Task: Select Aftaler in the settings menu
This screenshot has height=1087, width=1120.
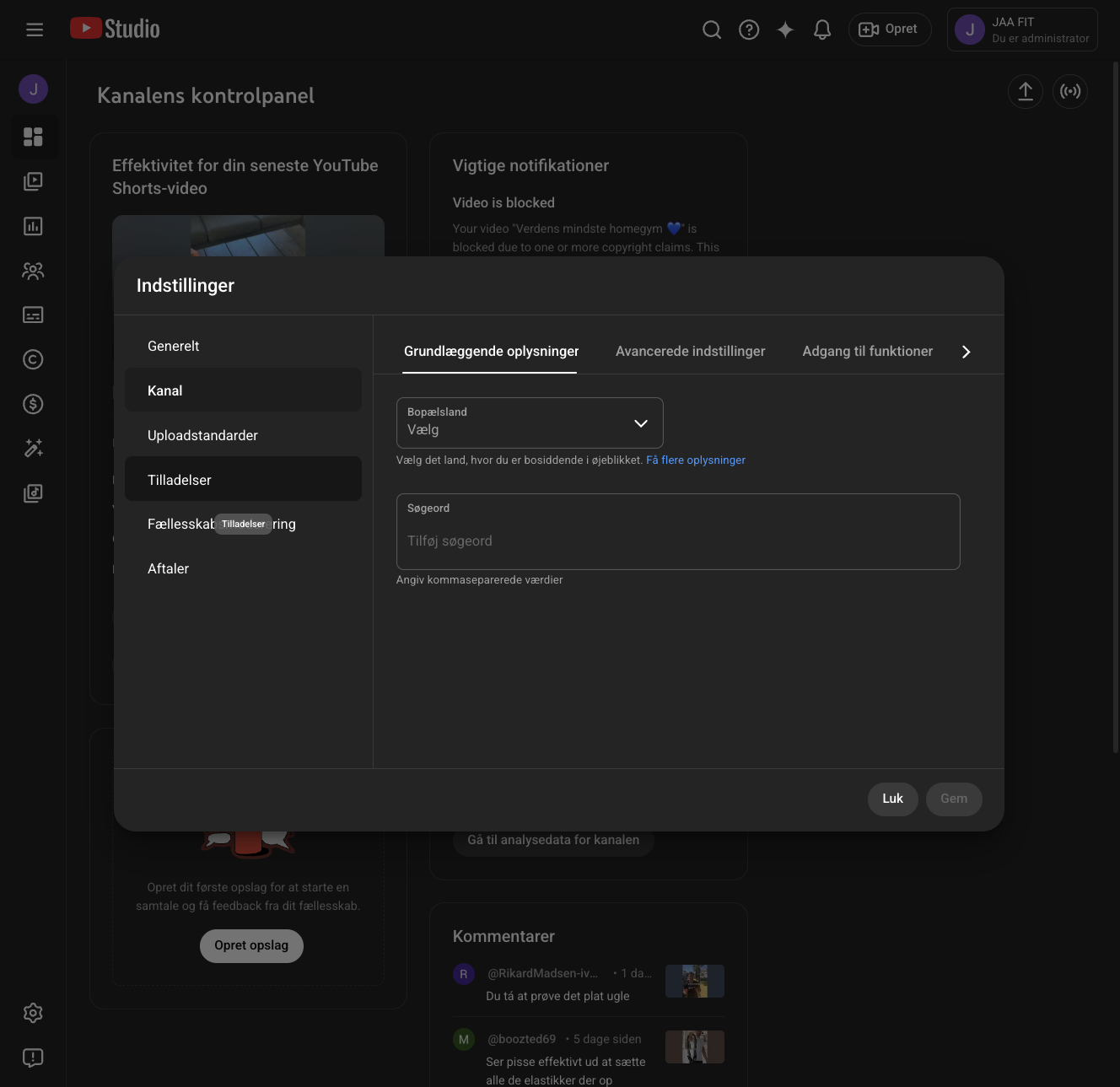Action: 243,568
